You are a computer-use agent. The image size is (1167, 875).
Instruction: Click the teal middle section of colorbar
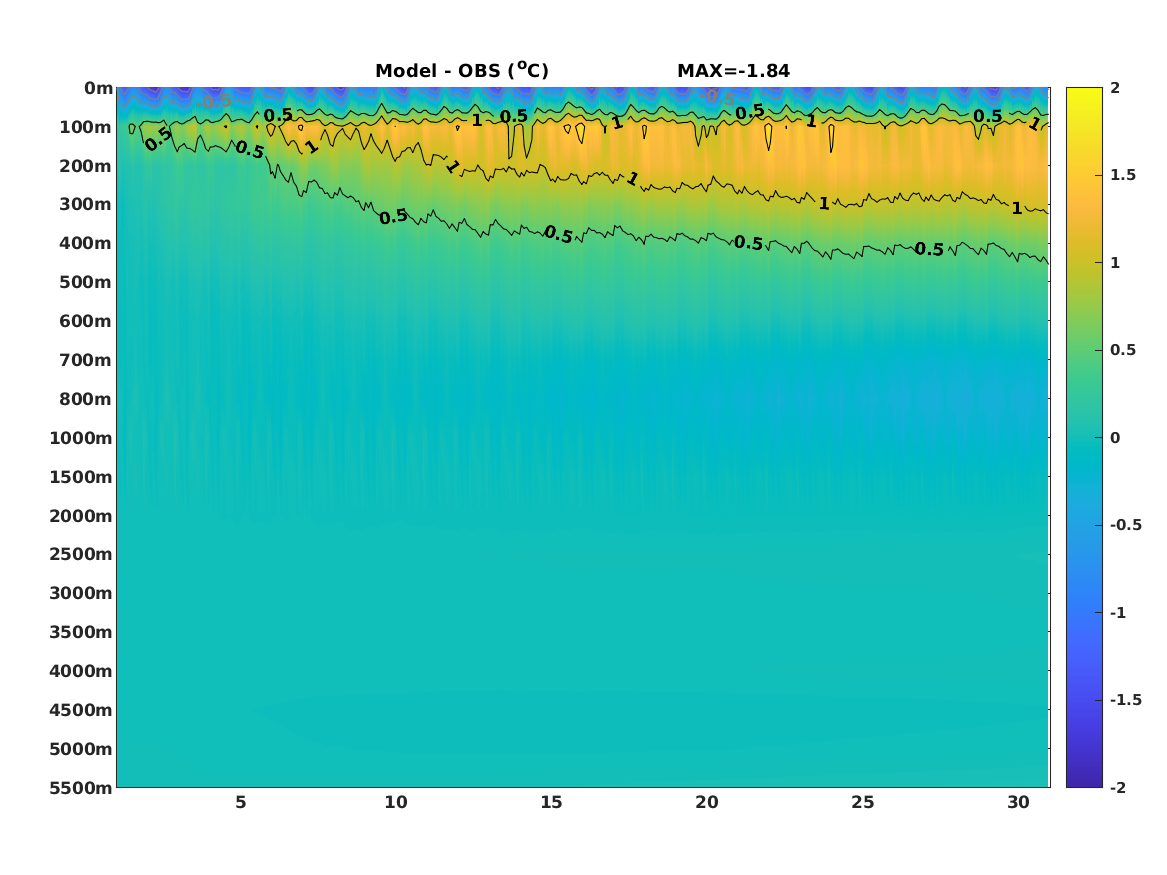coord(1084,438)
